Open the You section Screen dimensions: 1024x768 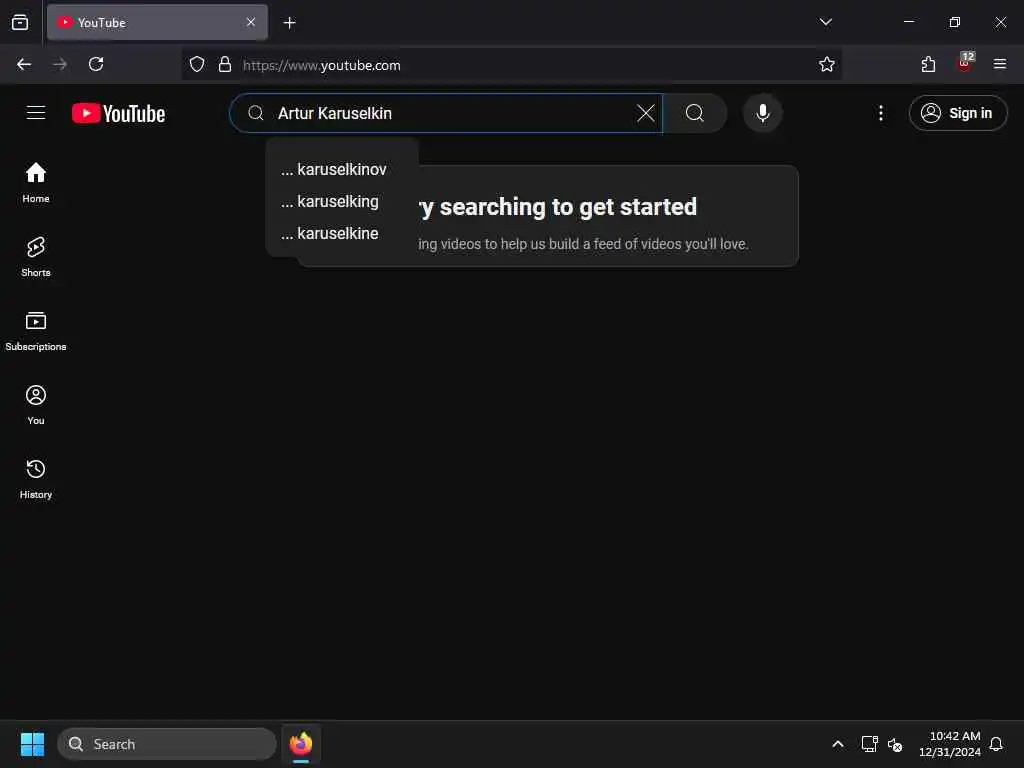pos(36,405)
